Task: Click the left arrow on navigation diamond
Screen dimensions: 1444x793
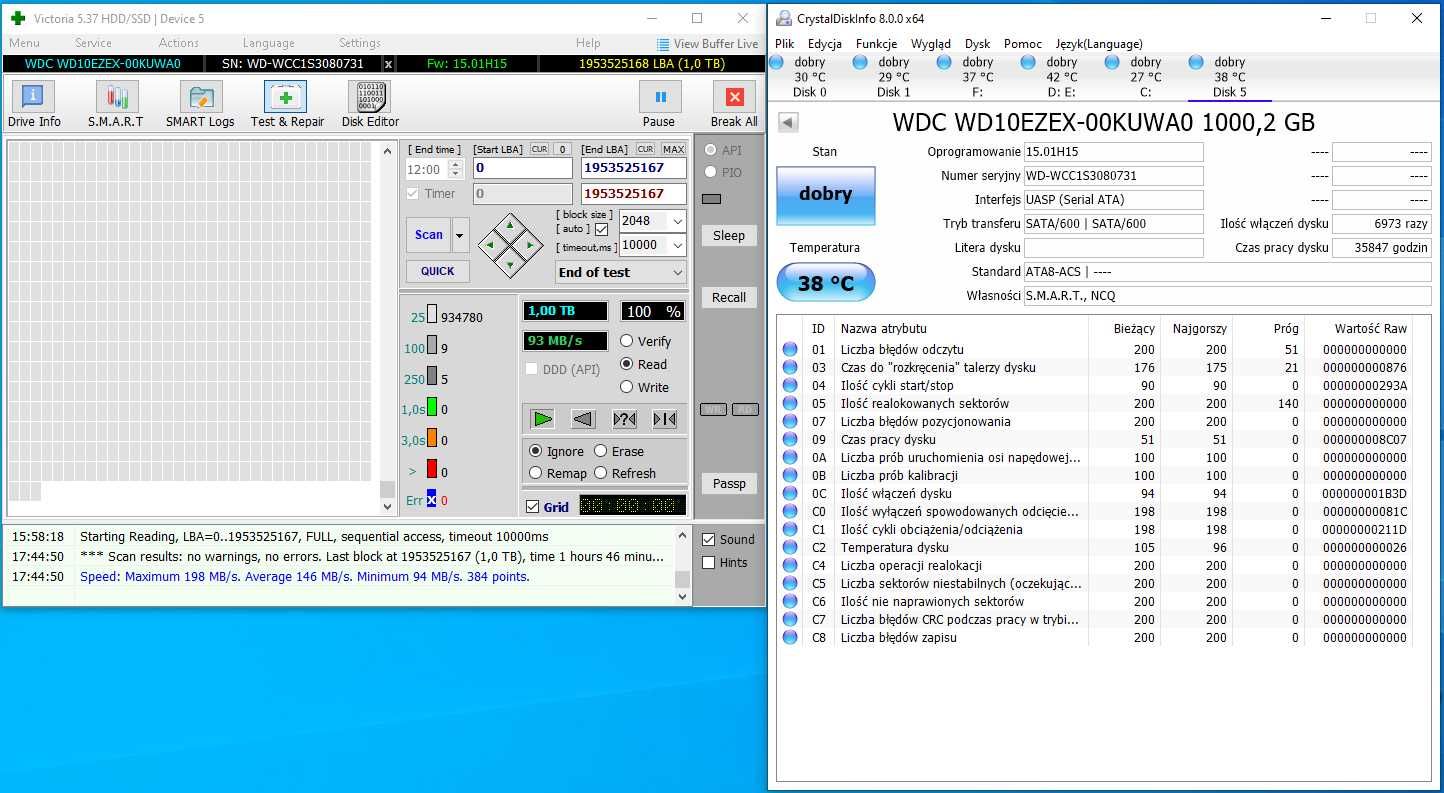Action: coord(490,245)
